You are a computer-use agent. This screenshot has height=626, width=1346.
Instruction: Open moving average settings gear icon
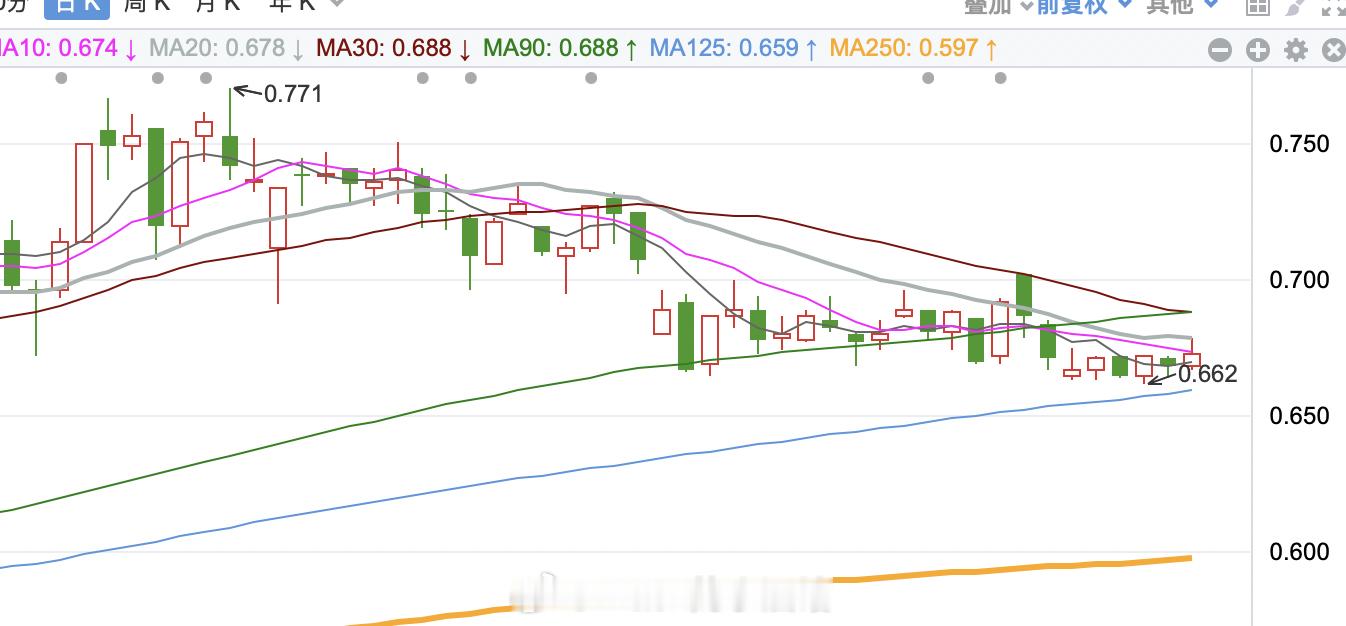click(x=1296, y=49)
